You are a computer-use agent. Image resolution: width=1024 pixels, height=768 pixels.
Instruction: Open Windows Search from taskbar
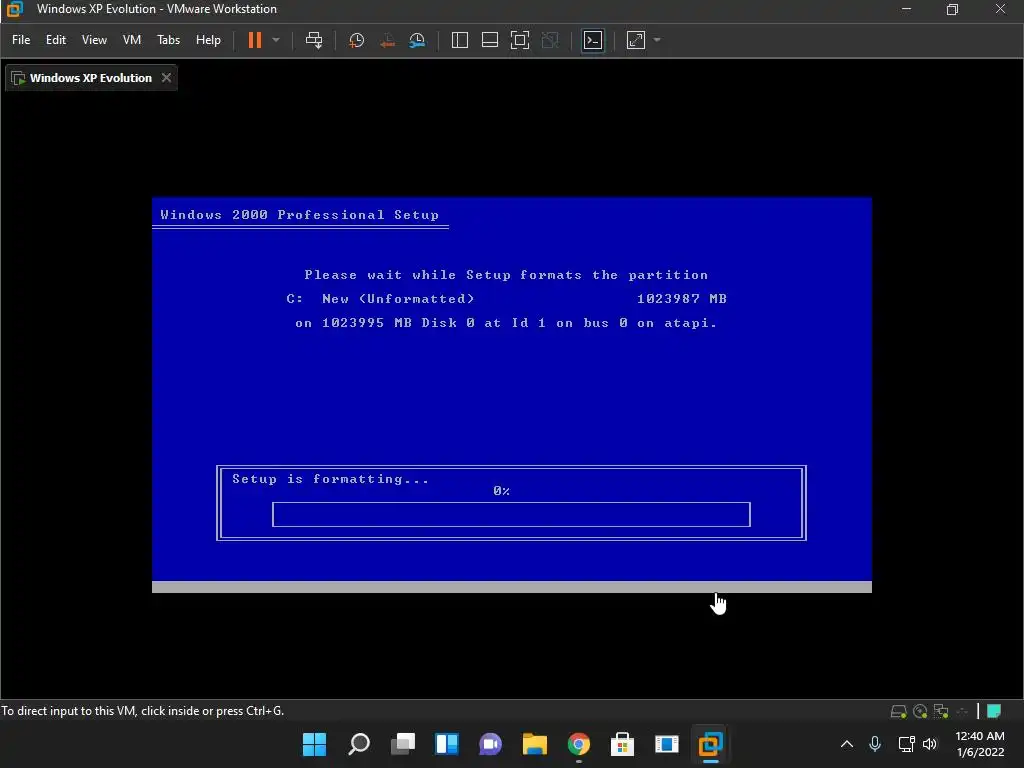click(359, 744)
